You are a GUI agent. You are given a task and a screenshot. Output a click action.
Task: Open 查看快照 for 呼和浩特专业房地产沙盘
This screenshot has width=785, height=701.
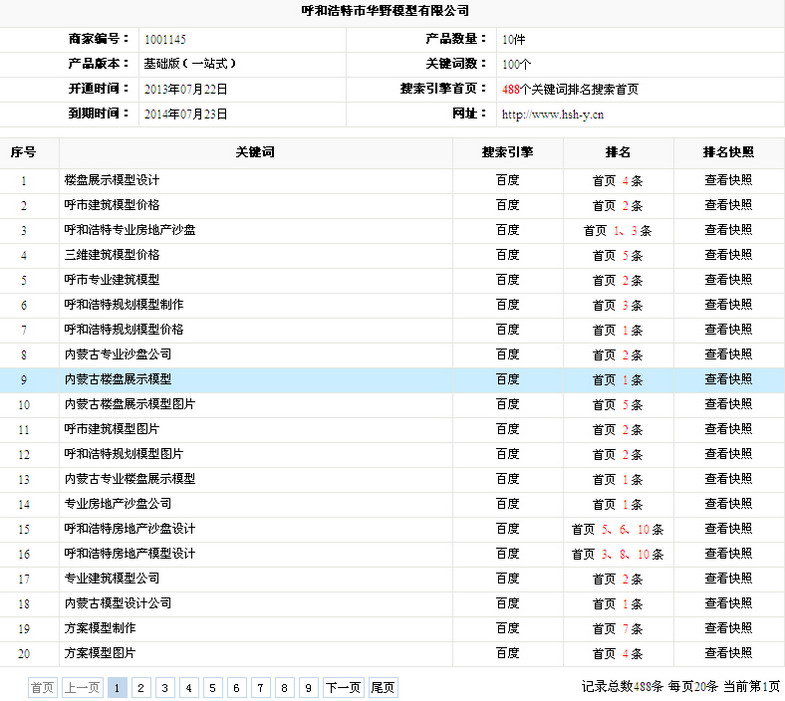tap(728, 230)
